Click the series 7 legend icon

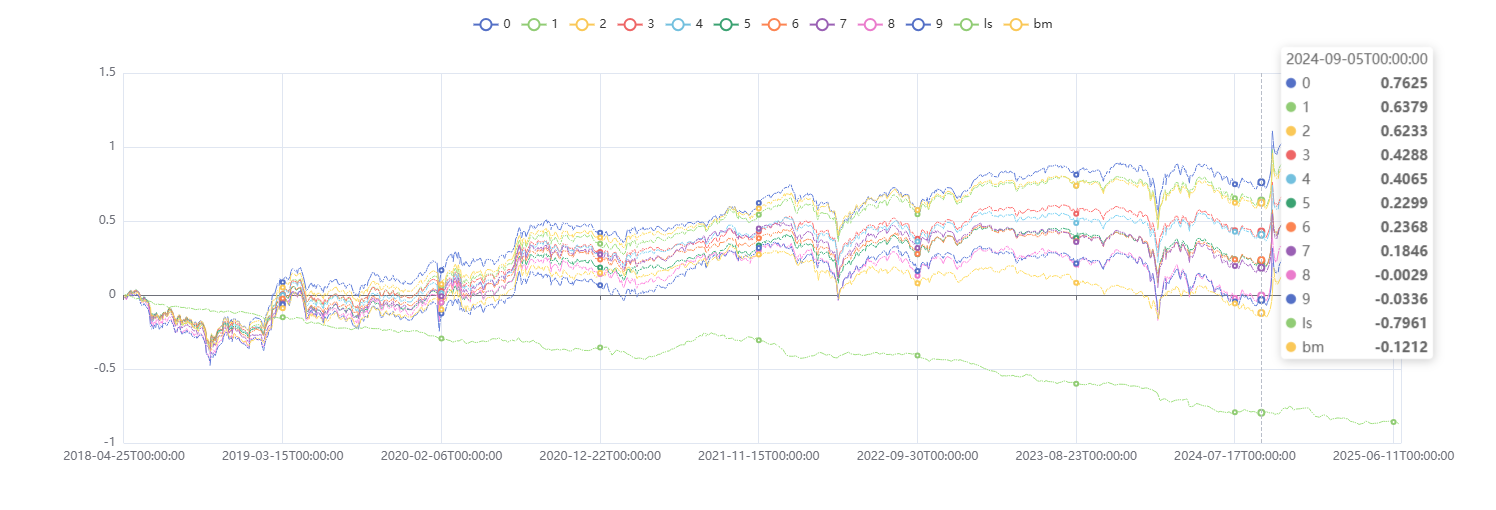[x=824, y=24]
